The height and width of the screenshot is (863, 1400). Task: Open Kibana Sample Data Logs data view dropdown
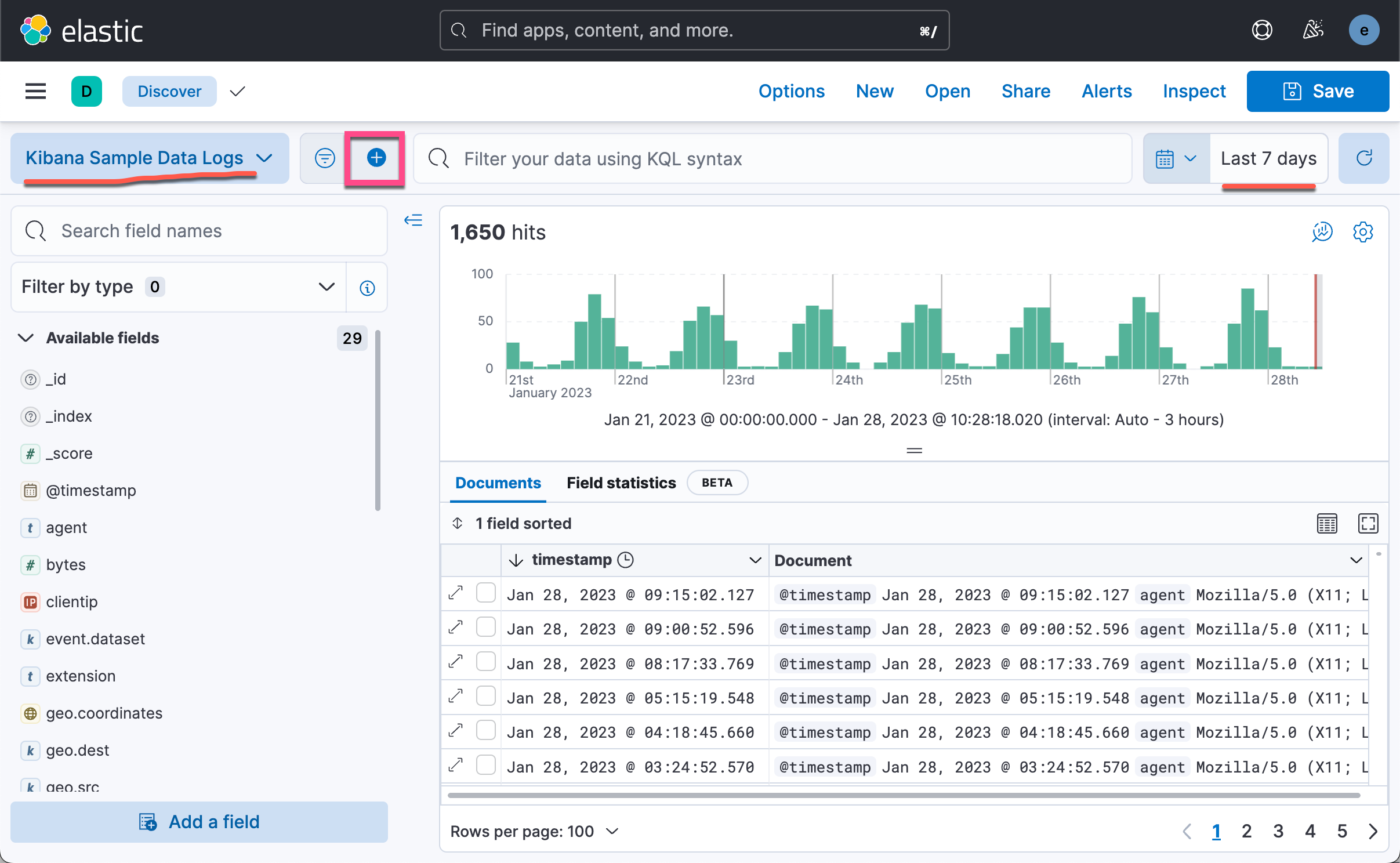point(149,158)
